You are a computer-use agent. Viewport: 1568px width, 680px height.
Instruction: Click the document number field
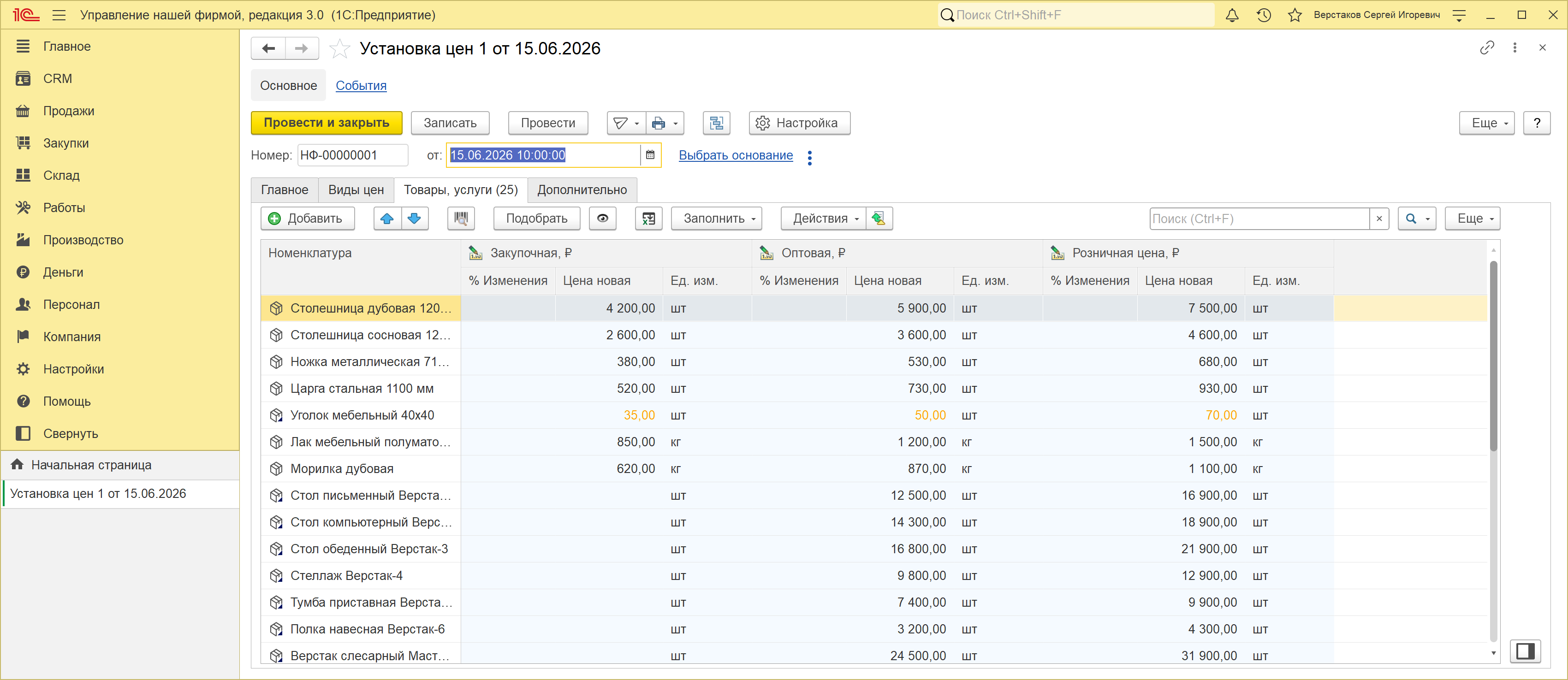click(x=353, y=155)
